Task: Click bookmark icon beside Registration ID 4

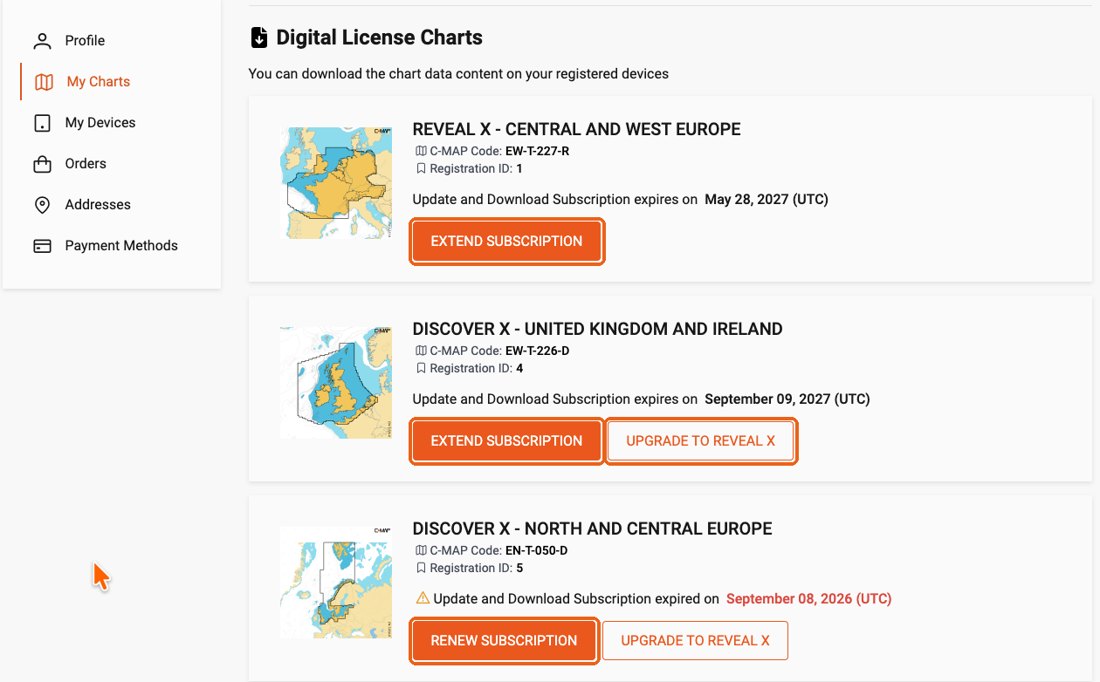Action: pos(421,368)
